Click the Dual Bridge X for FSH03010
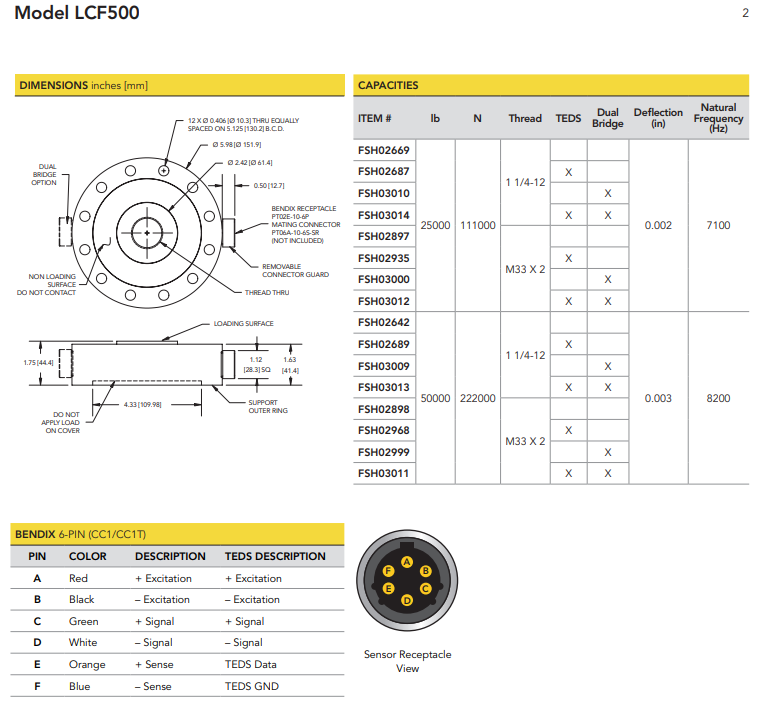 point(607,193)
